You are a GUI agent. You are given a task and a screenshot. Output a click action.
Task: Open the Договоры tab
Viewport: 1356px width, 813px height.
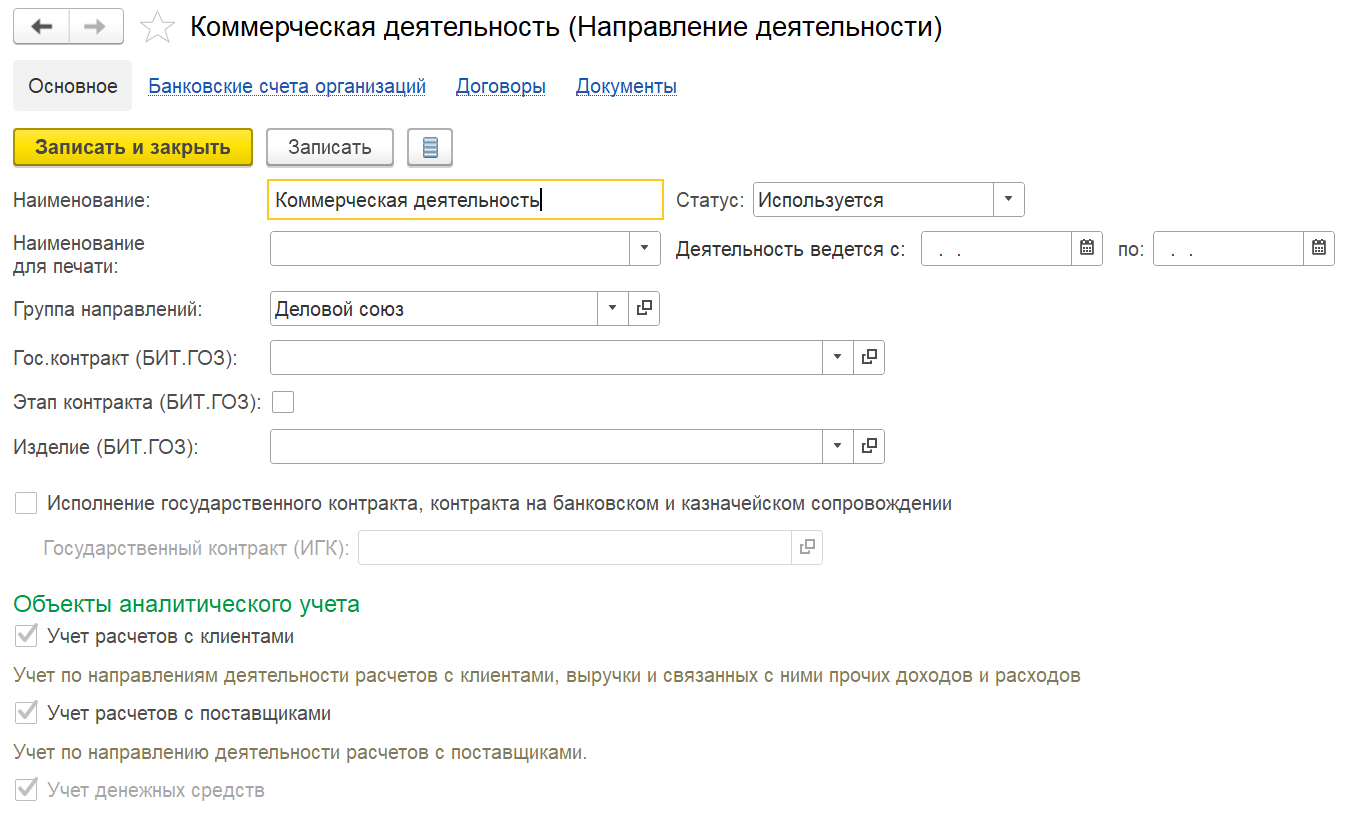[x=501, y=86]
